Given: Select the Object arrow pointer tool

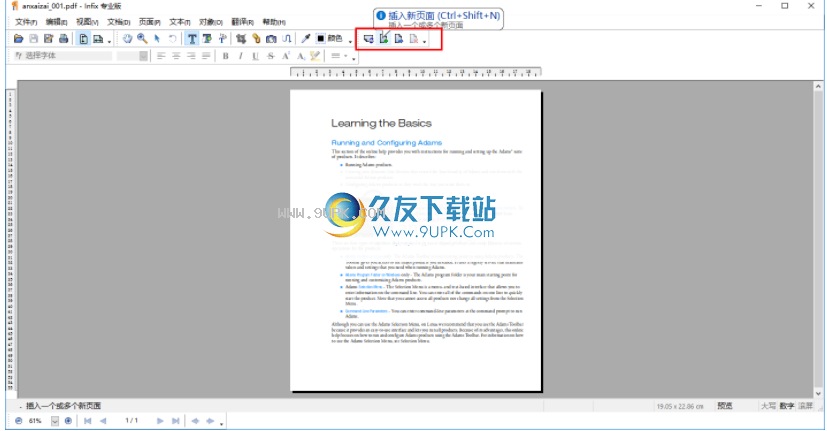Looking at the screenshot, I should pyautogui.click(x=157, y=39).
